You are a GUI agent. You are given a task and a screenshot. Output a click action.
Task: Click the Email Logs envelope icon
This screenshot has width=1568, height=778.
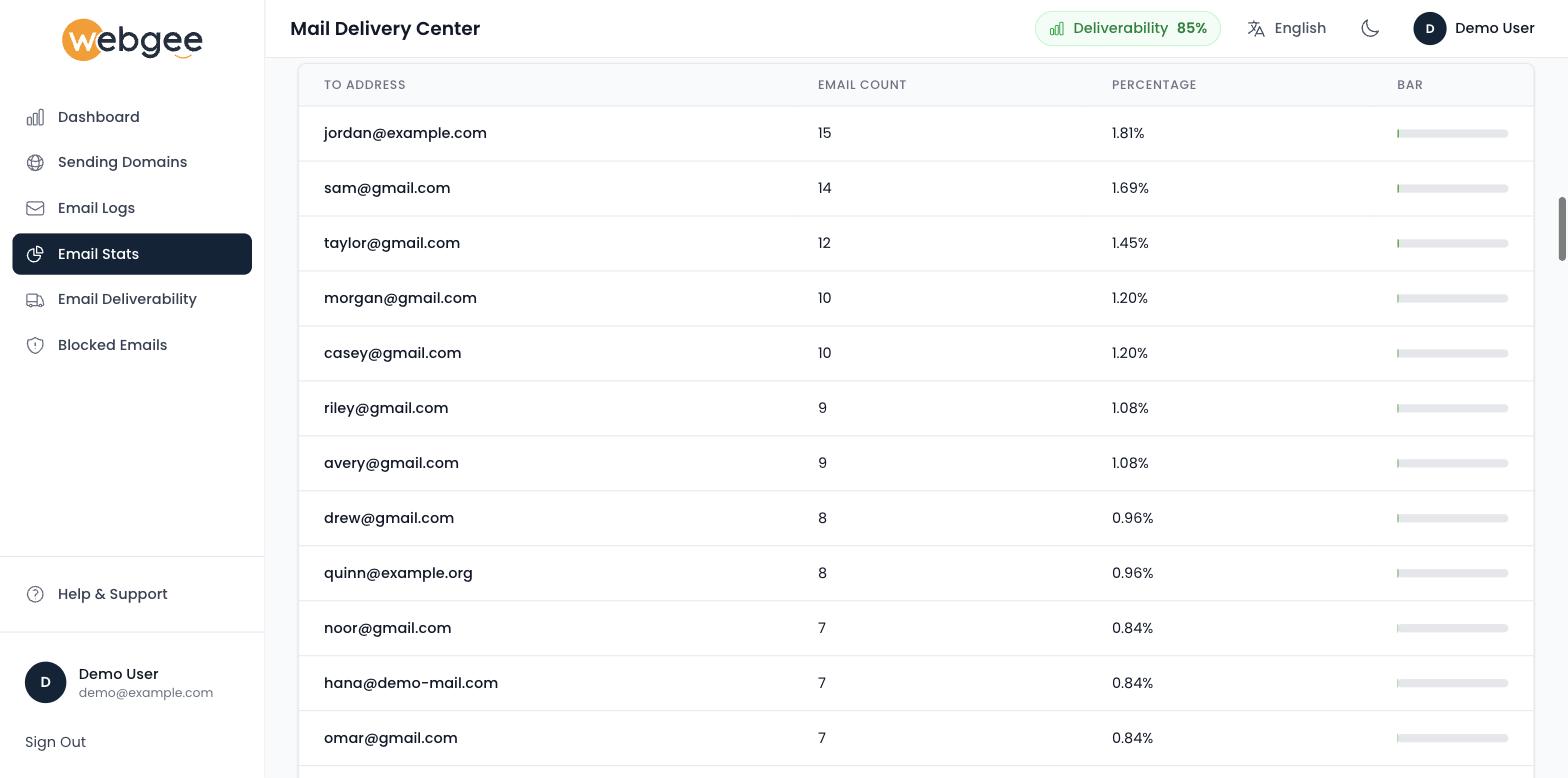click(x=35, y=208)
